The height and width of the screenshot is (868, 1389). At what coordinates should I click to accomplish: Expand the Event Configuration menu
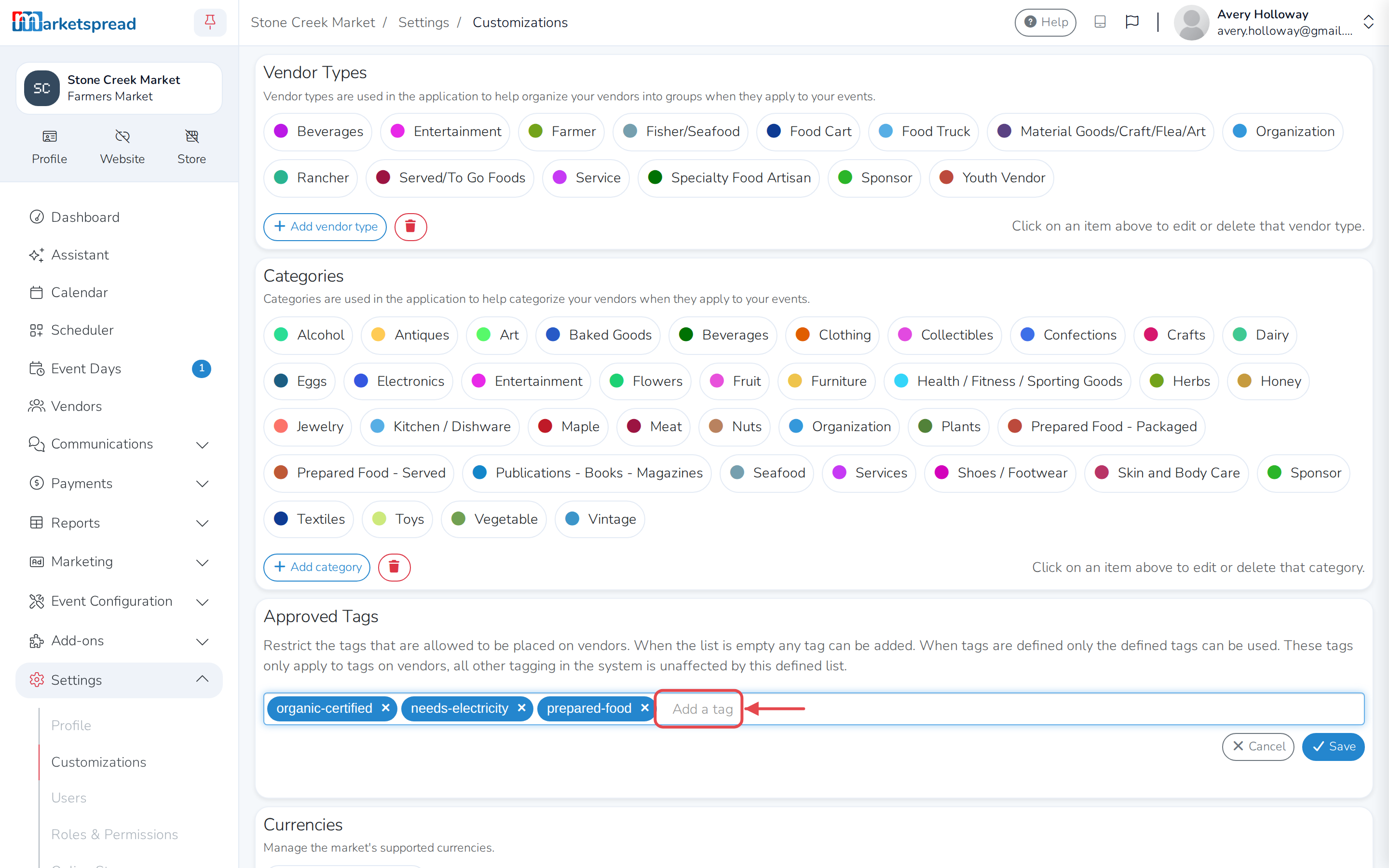tap(120, 601)
